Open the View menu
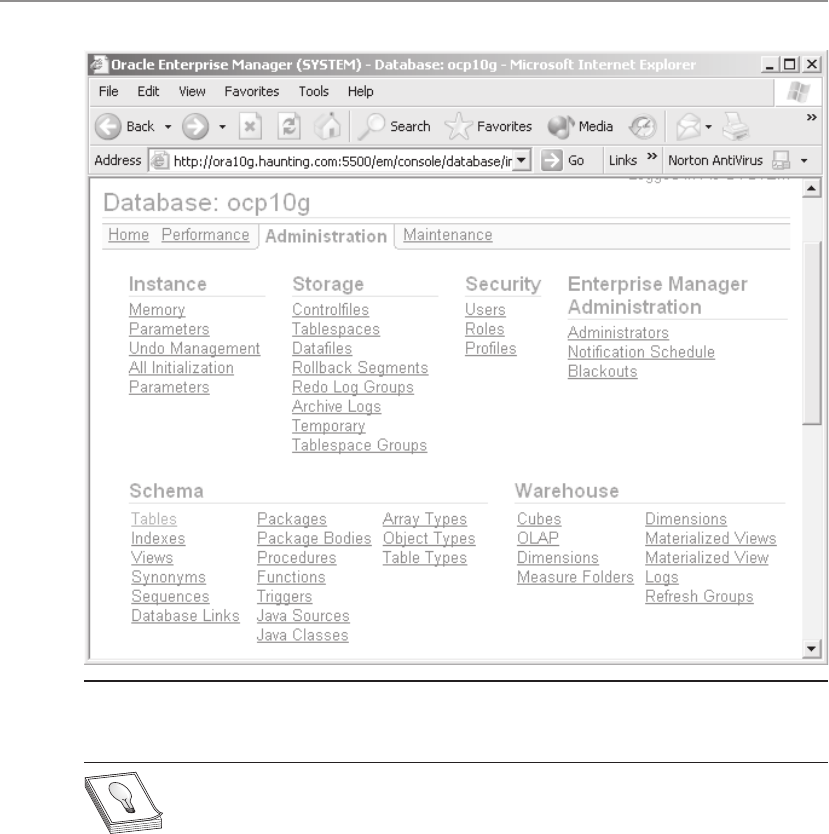Screen dimensions: 829x834 click(192, 91)
